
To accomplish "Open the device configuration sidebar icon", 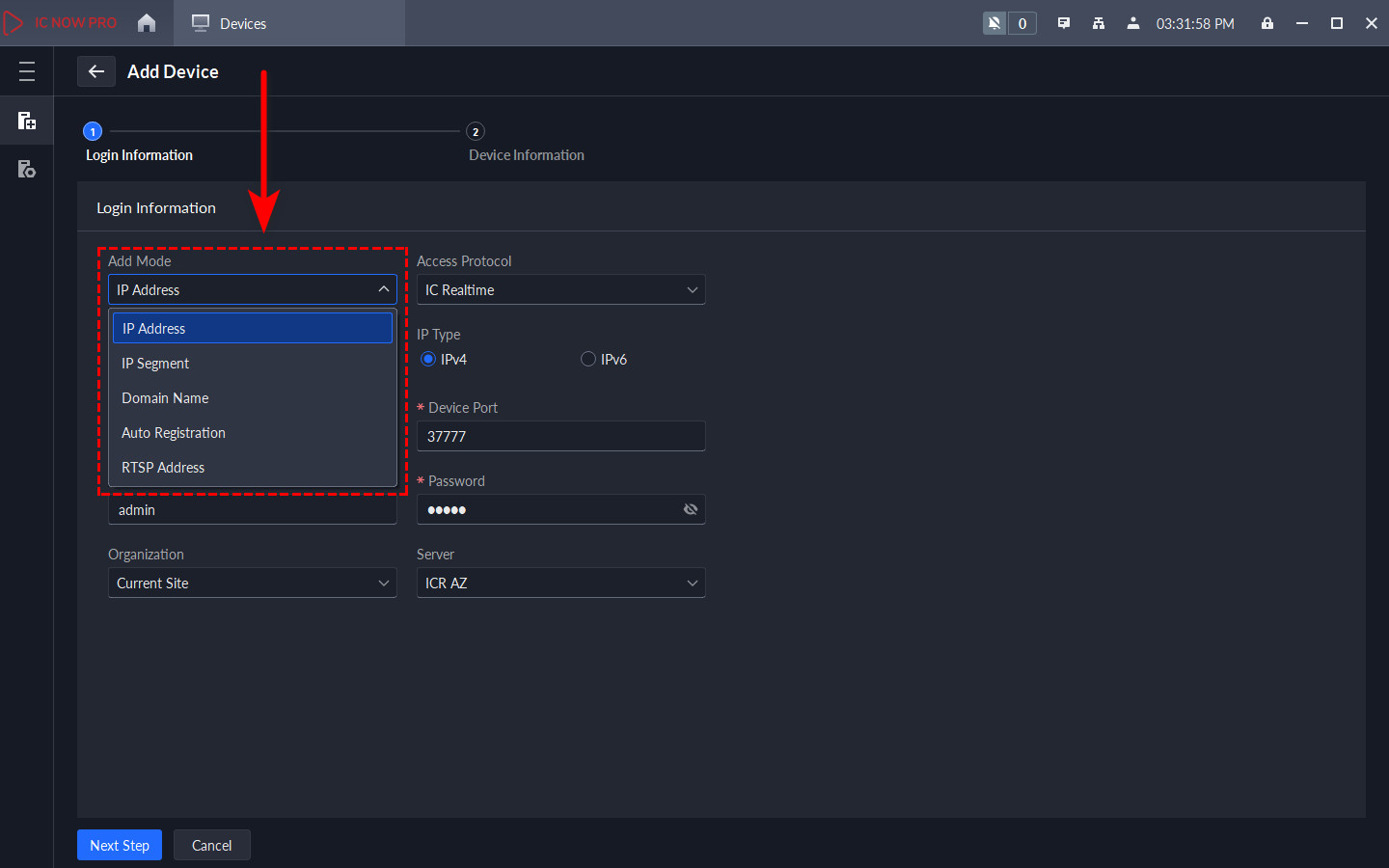I will (x=27, y=170).
